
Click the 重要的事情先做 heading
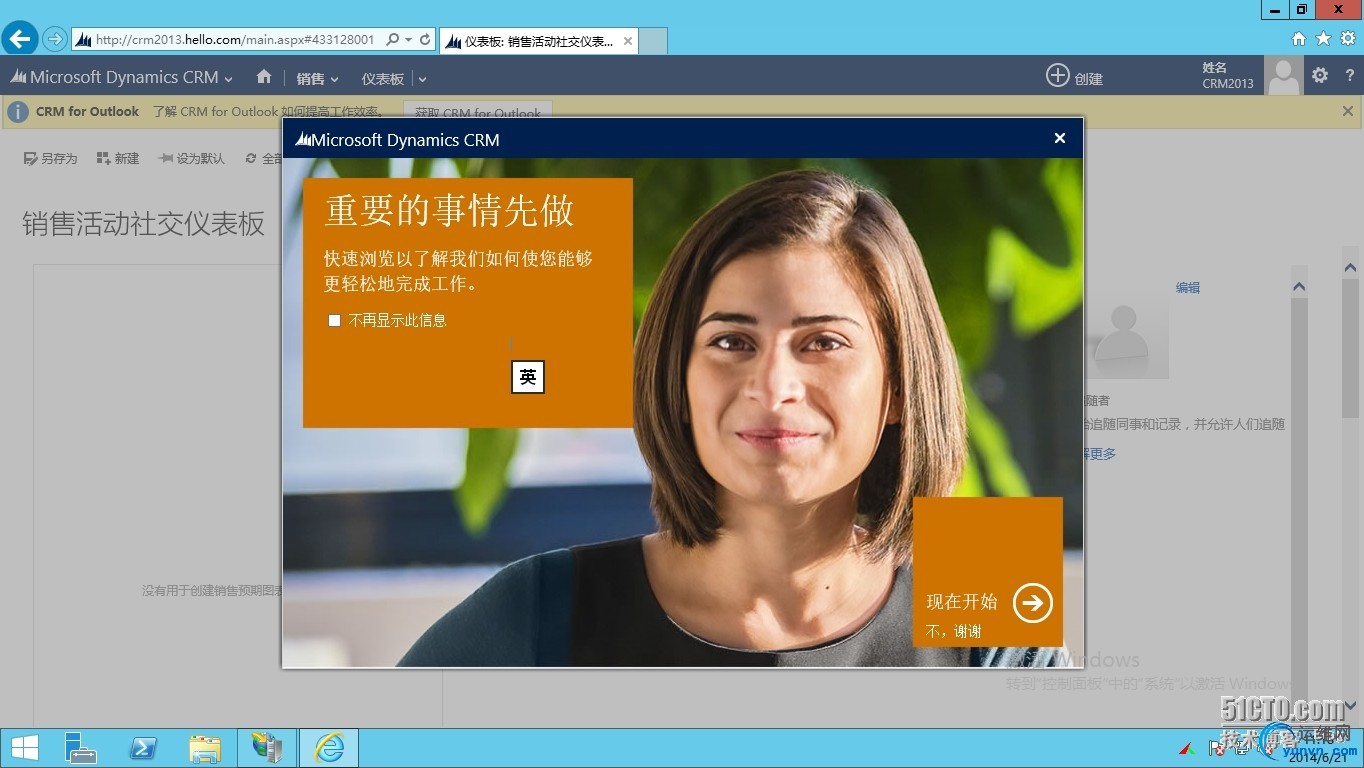tap(449, 211)
